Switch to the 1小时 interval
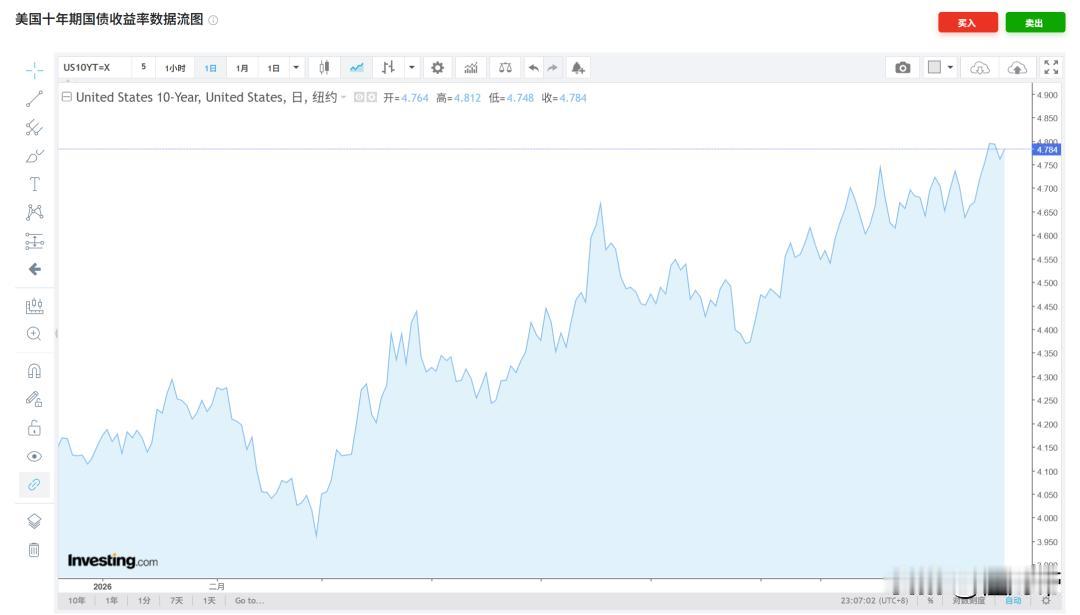This screenshot has width=1080, height=615. point(175,68)
